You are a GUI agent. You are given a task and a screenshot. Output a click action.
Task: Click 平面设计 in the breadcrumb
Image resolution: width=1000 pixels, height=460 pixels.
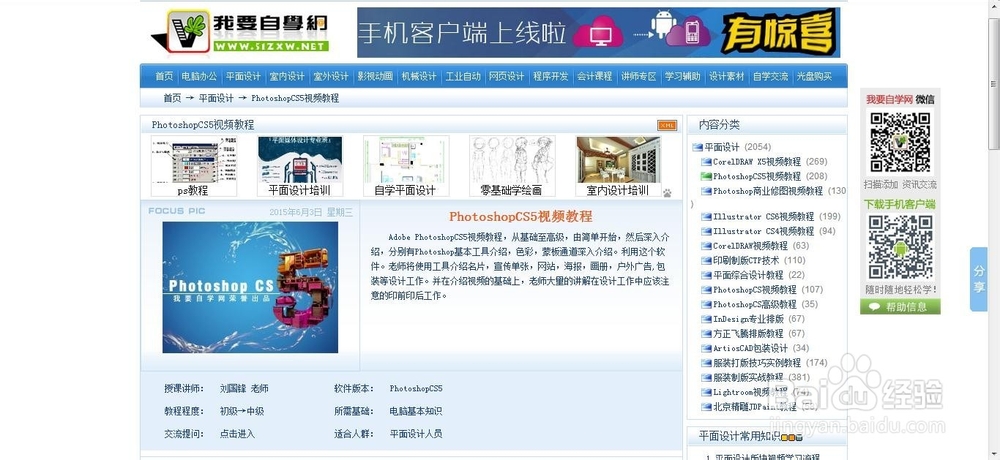point(216,98)
